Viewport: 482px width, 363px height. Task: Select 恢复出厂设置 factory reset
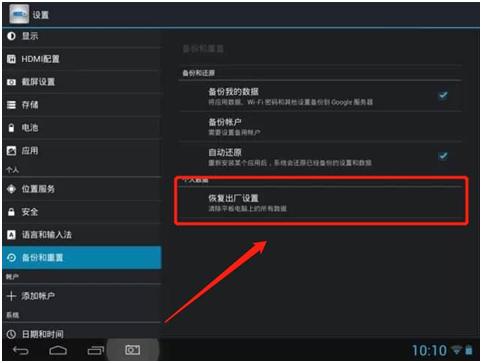click(x=320, y=203)
